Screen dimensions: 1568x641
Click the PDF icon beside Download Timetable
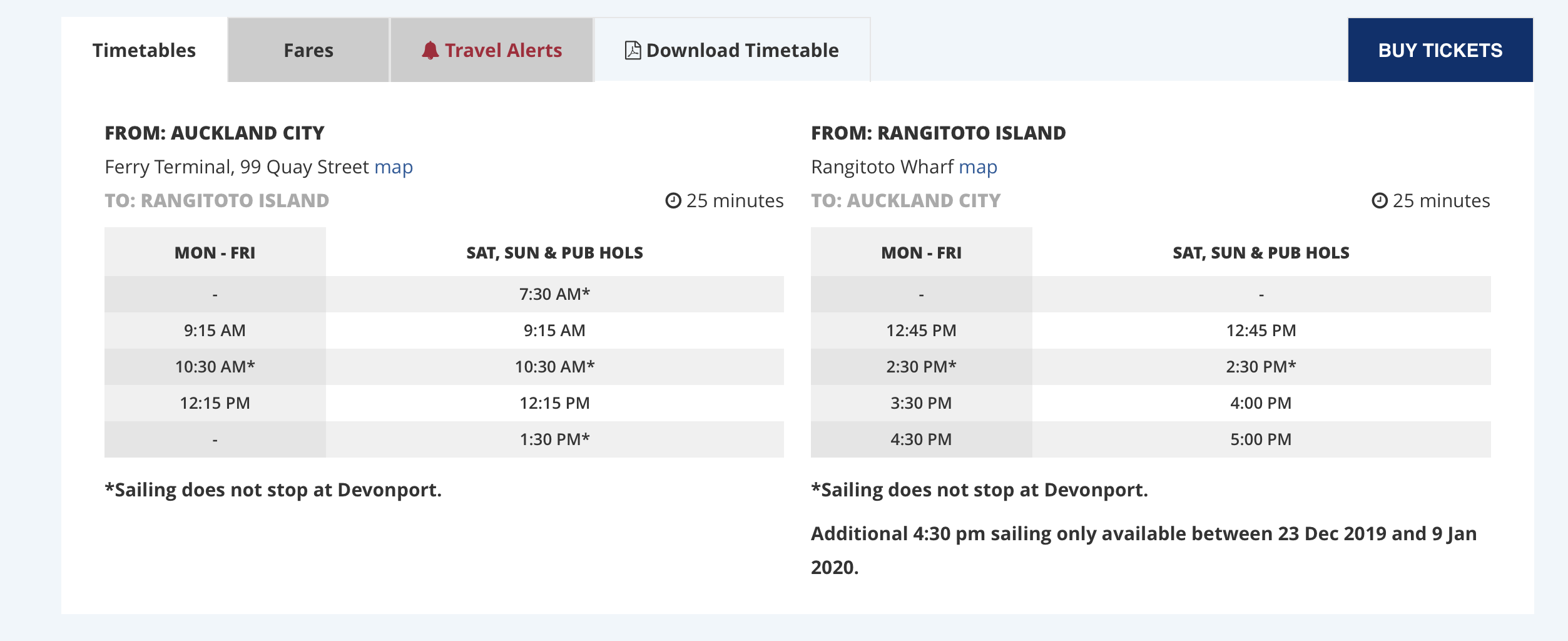pos(633,50)
